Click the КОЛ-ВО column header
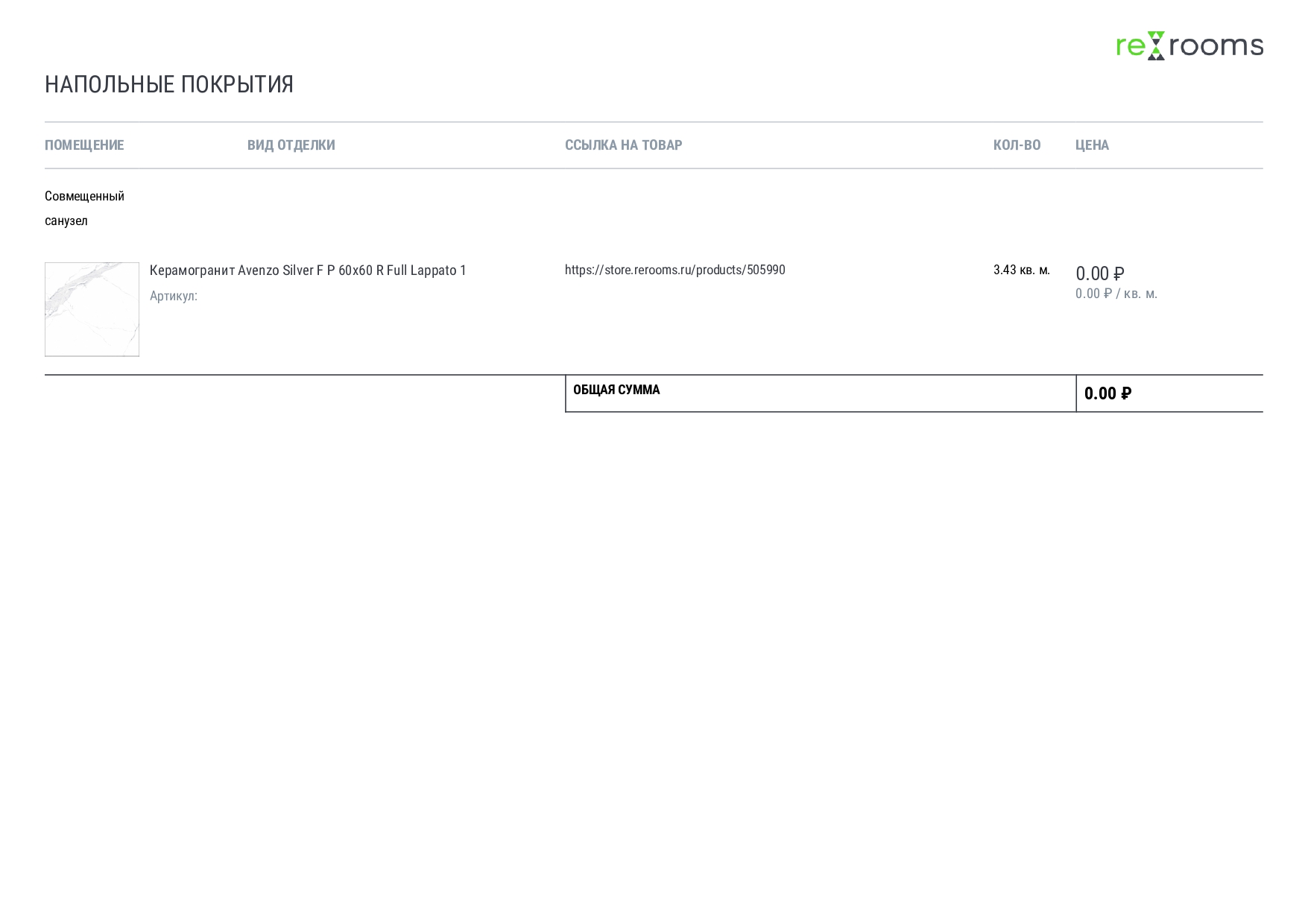1308x924 pixels. [x=1017, y=145]
